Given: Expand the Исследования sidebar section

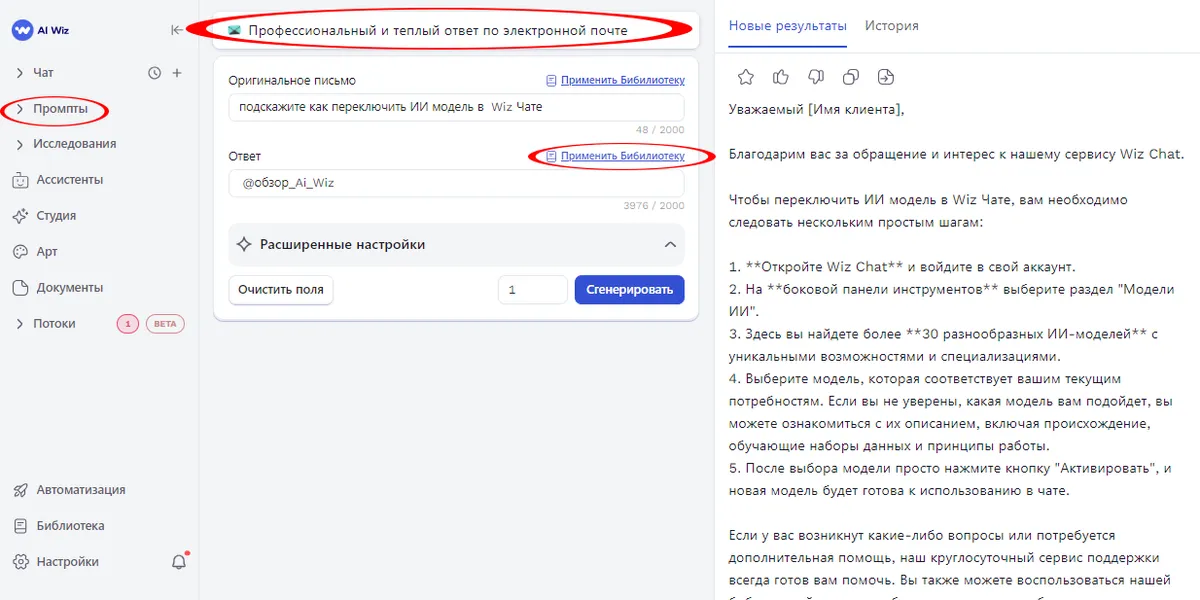Looking at the screenshot, I should click(x=73, y=144).
